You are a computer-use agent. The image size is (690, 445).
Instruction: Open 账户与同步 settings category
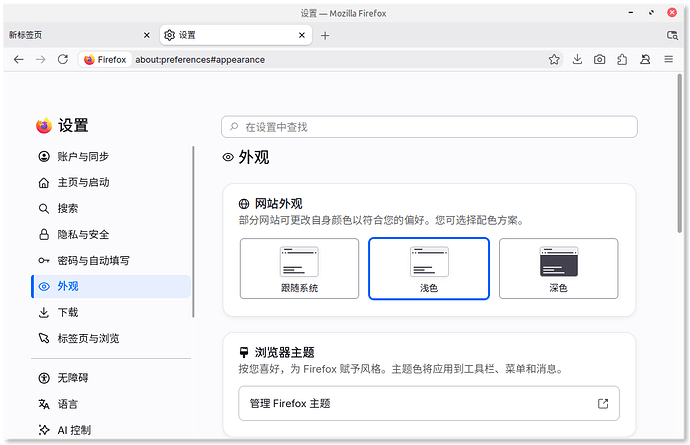pyautogui.click(x=111, y=156)
